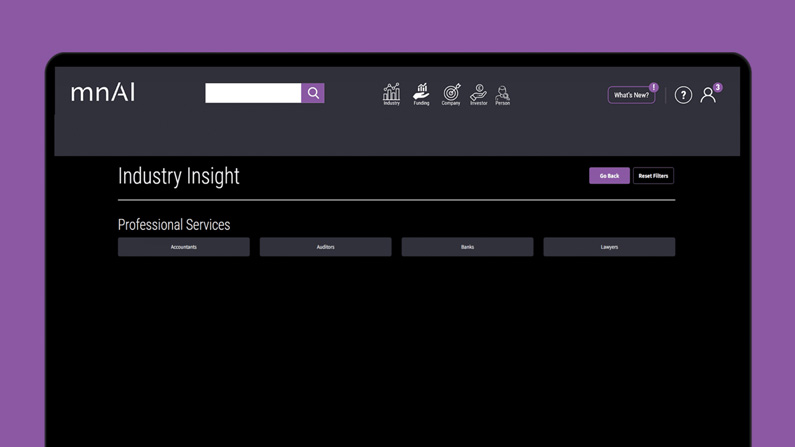Viewport: 795px width, 447px height.
Task: Click the notification badge showing 3
Action: 718,87
